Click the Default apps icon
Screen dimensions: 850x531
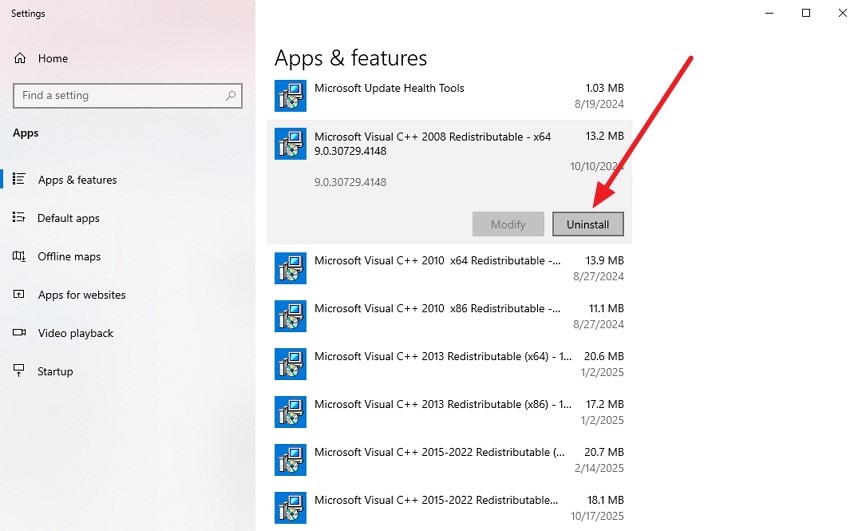(19, 217)
